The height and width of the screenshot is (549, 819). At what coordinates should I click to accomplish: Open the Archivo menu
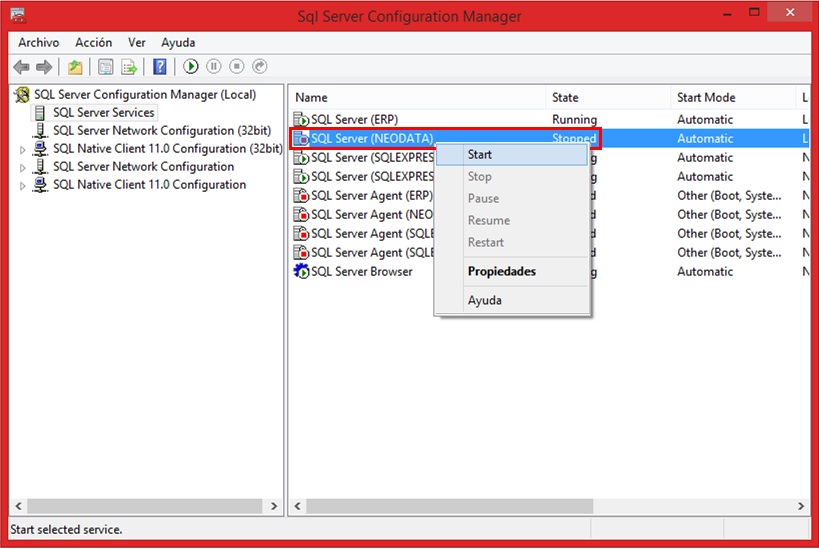pos(39,42)
